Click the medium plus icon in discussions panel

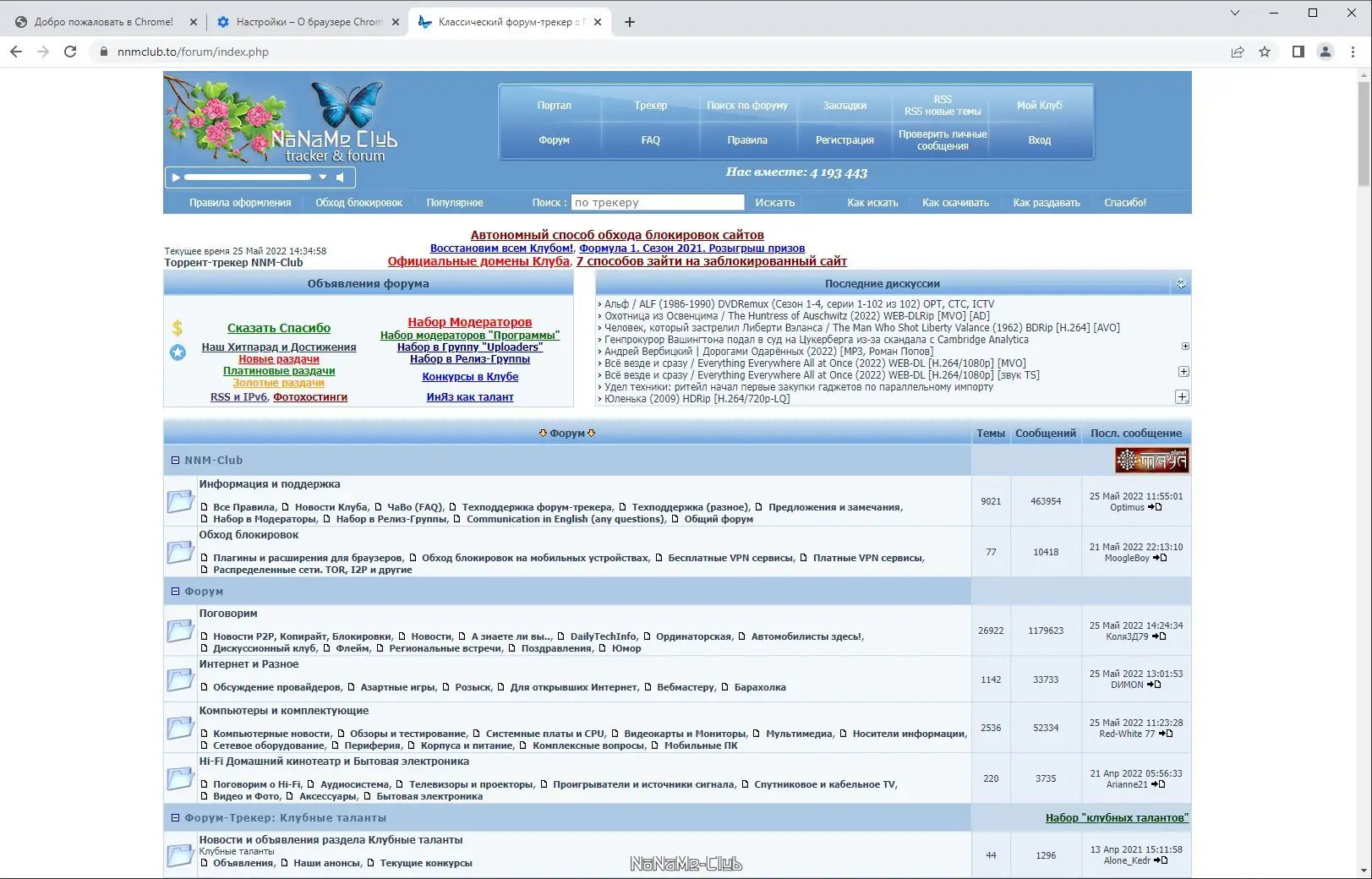[1183, 372]
